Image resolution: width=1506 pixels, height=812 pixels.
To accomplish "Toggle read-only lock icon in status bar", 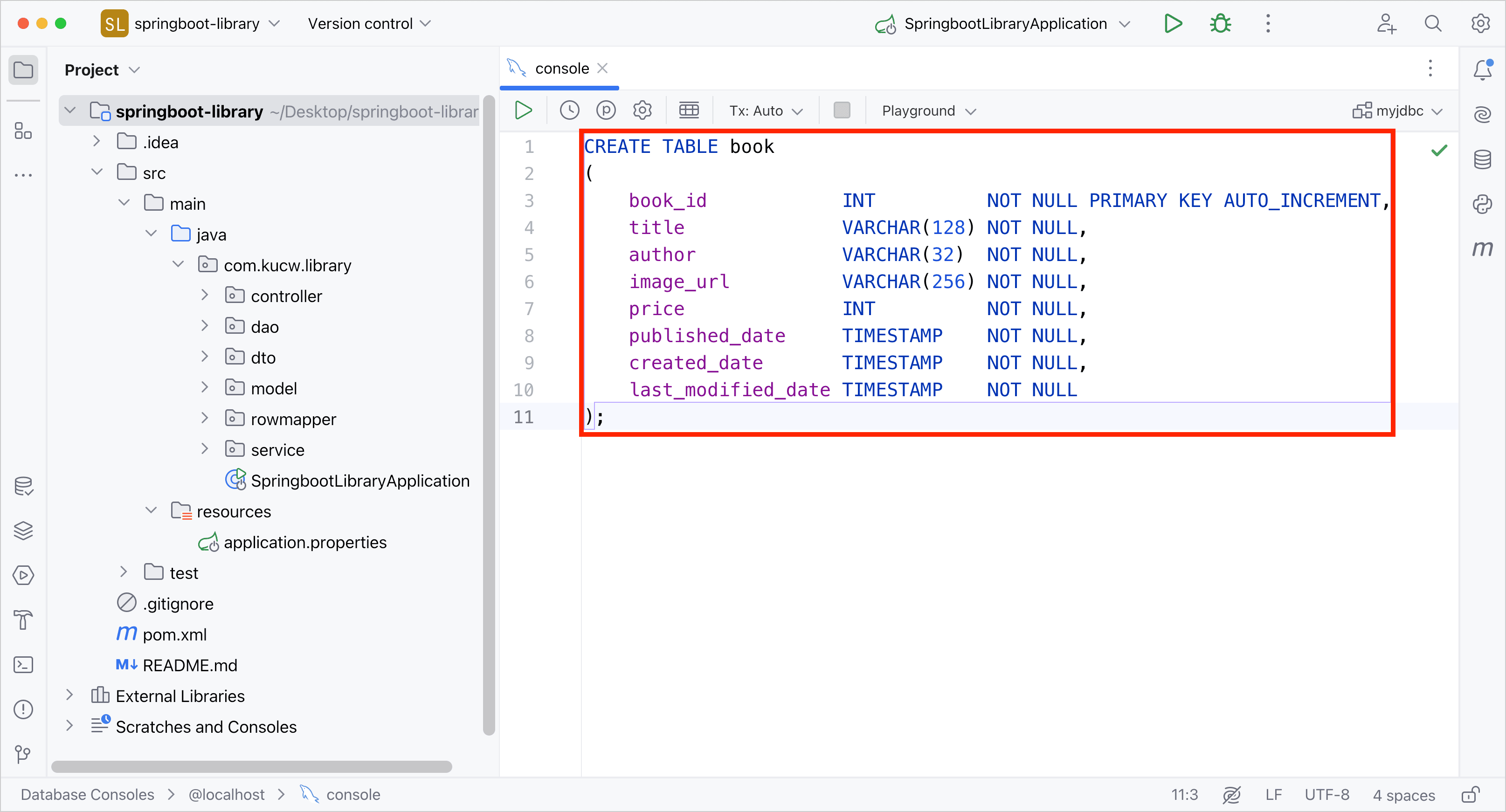I will 1471,795.
